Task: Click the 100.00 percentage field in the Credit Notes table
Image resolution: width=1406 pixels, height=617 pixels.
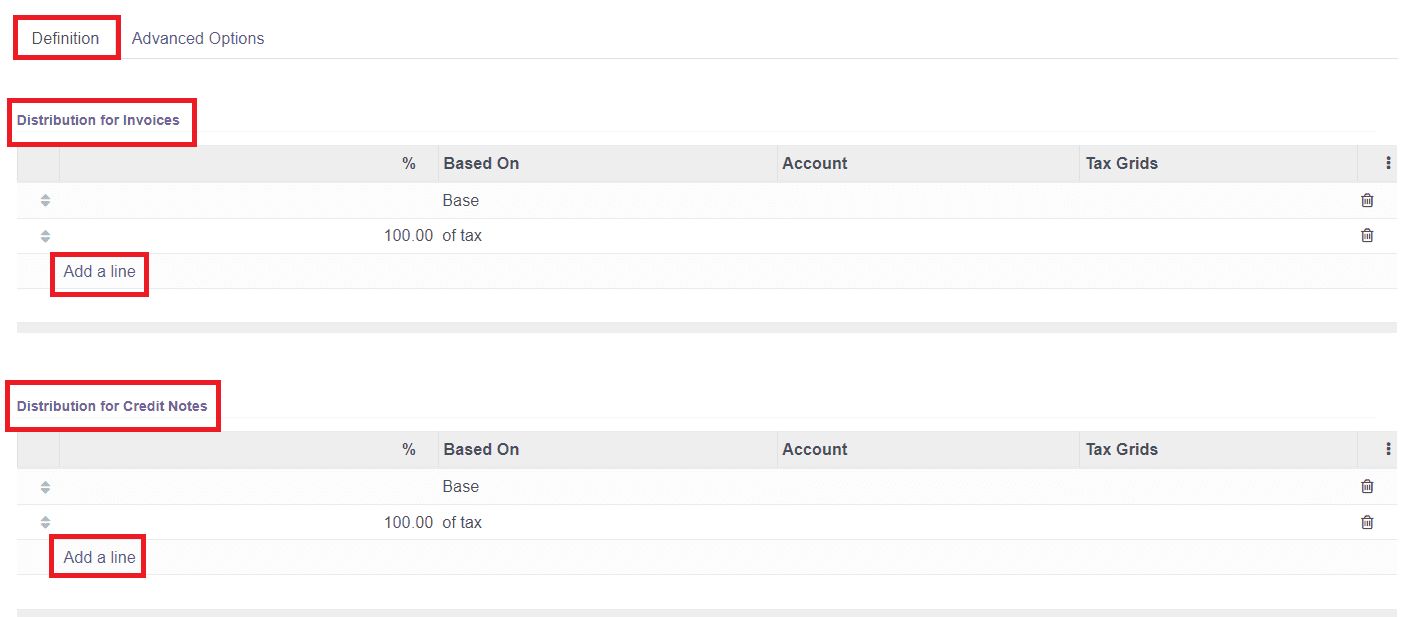Action: coord(407,521)
